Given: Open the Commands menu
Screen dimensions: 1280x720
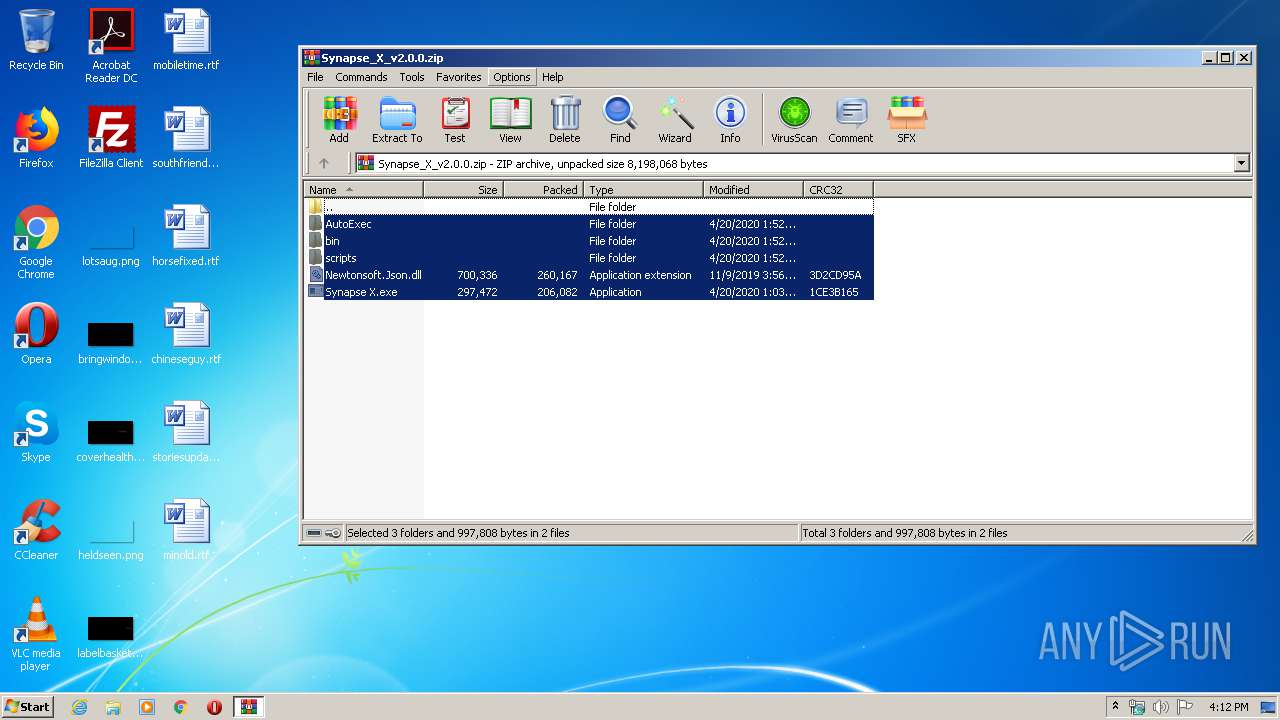Looking at the screenshot, I should tap(361, 77).
